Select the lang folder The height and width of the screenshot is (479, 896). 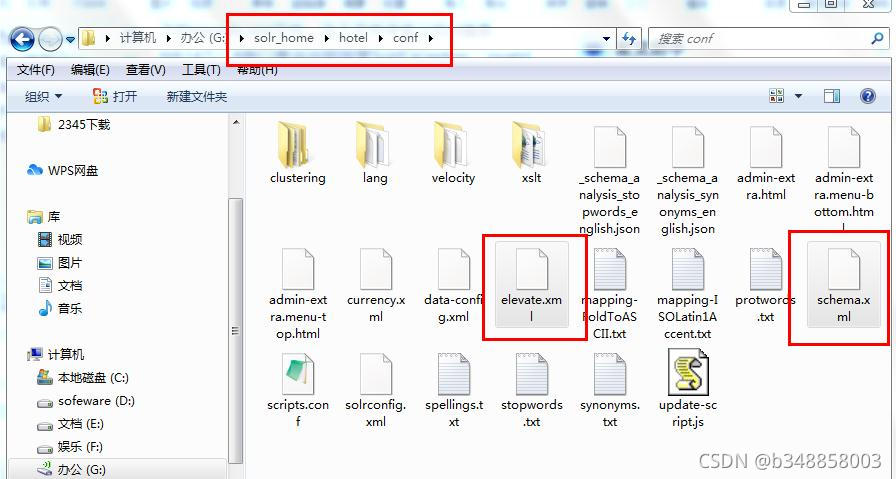point(375,152)
